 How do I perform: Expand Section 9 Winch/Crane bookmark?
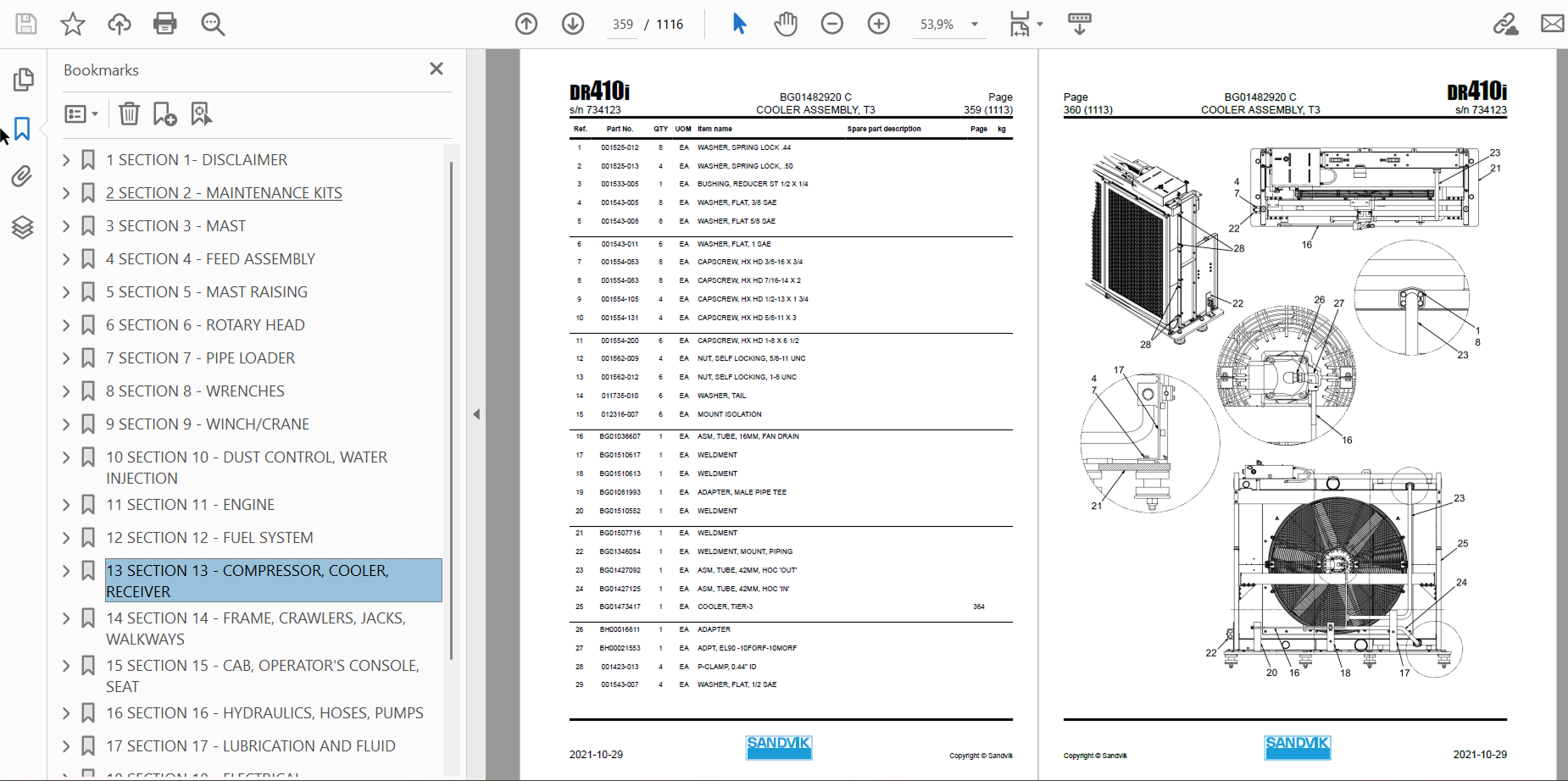point(66,424)
